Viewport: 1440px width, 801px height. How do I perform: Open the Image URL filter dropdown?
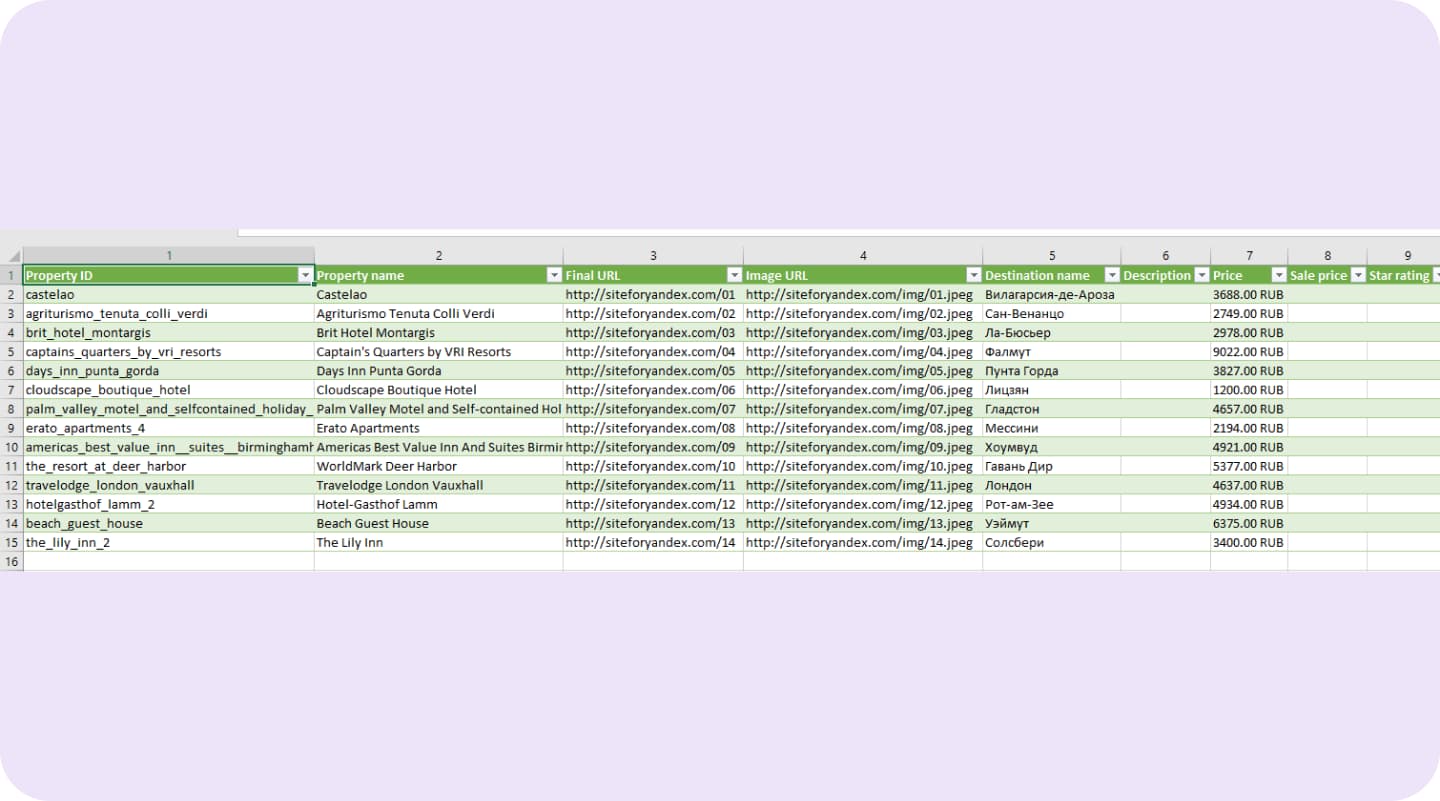974,275
